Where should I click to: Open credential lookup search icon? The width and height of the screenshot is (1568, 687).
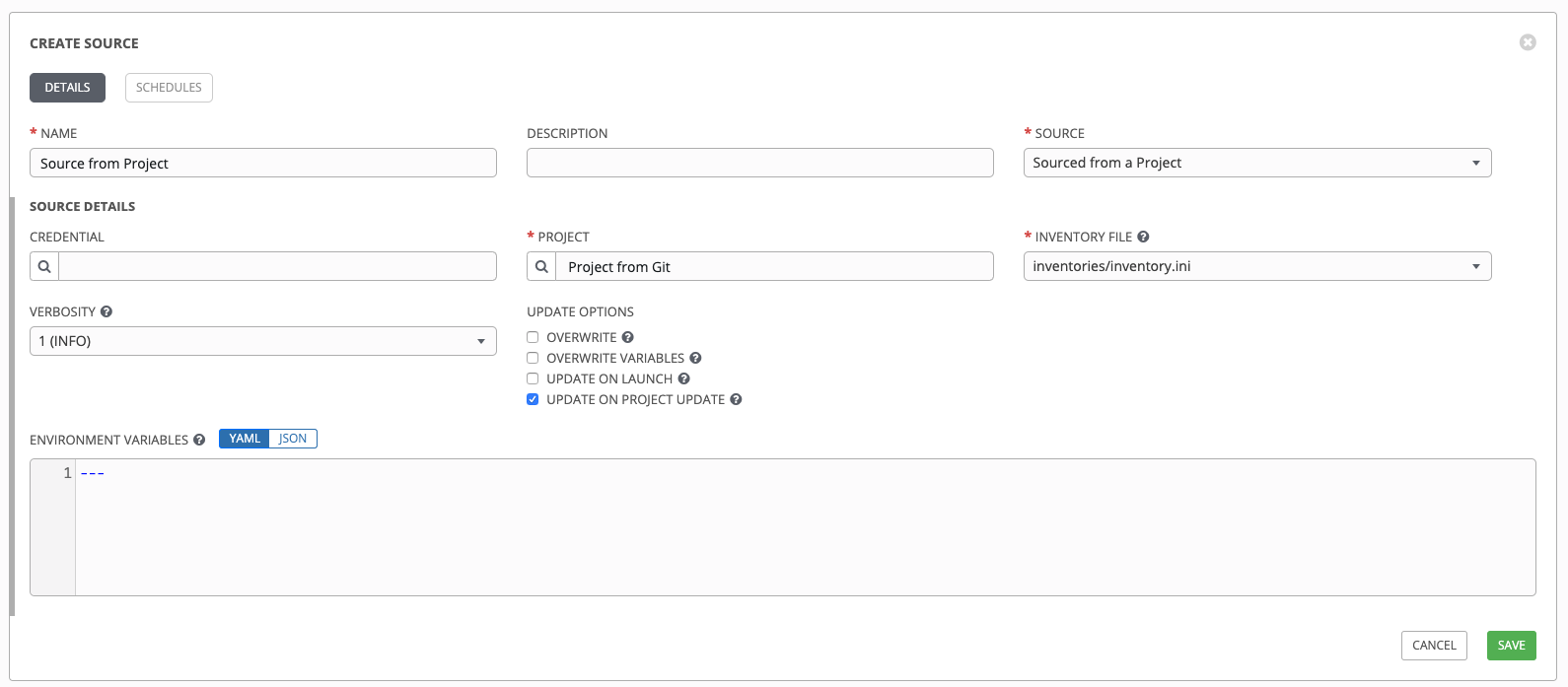pos(44,266)
